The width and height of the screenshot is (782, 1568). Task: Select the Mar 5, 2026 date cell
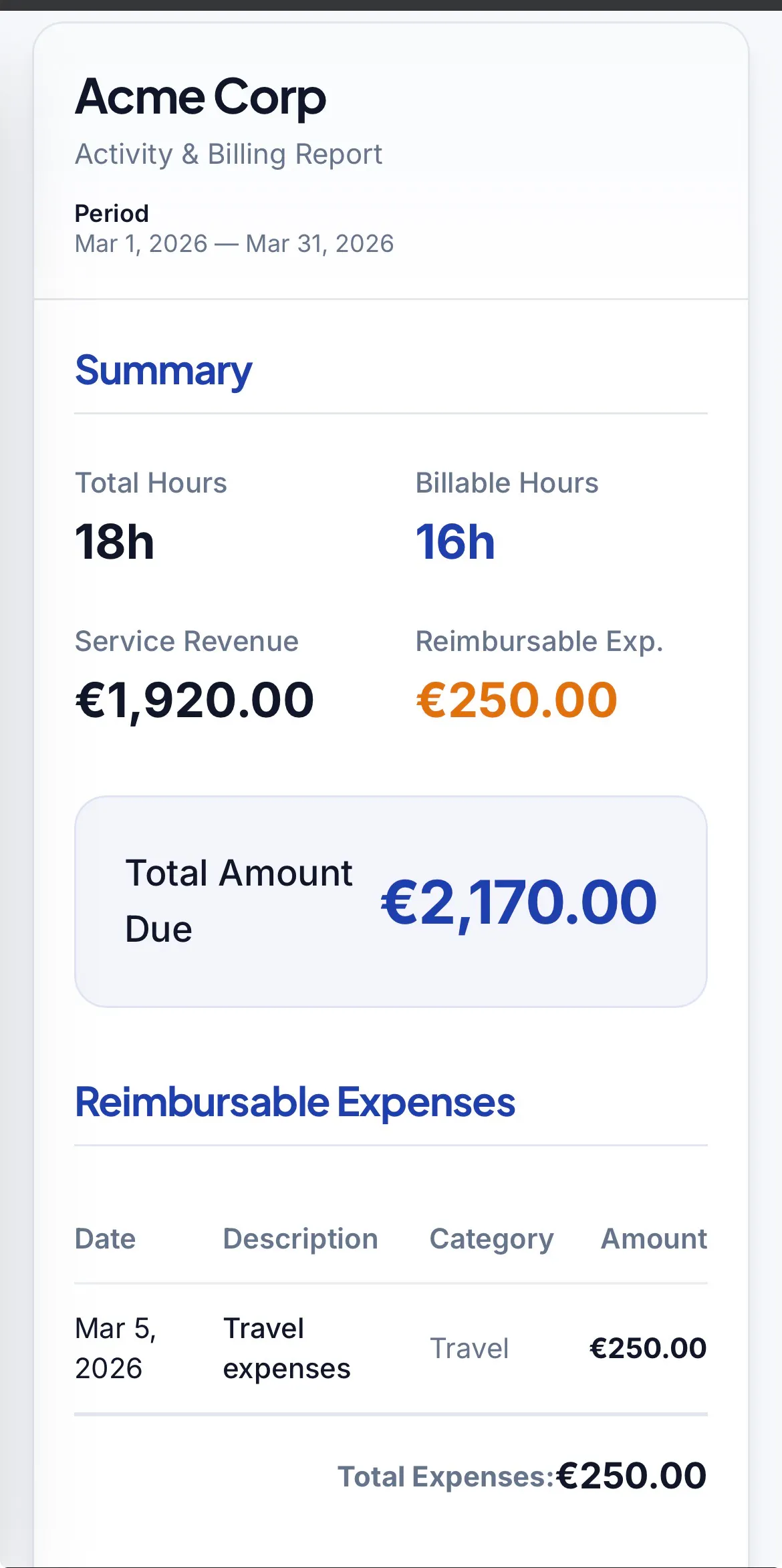click(x=116, y=1348)
